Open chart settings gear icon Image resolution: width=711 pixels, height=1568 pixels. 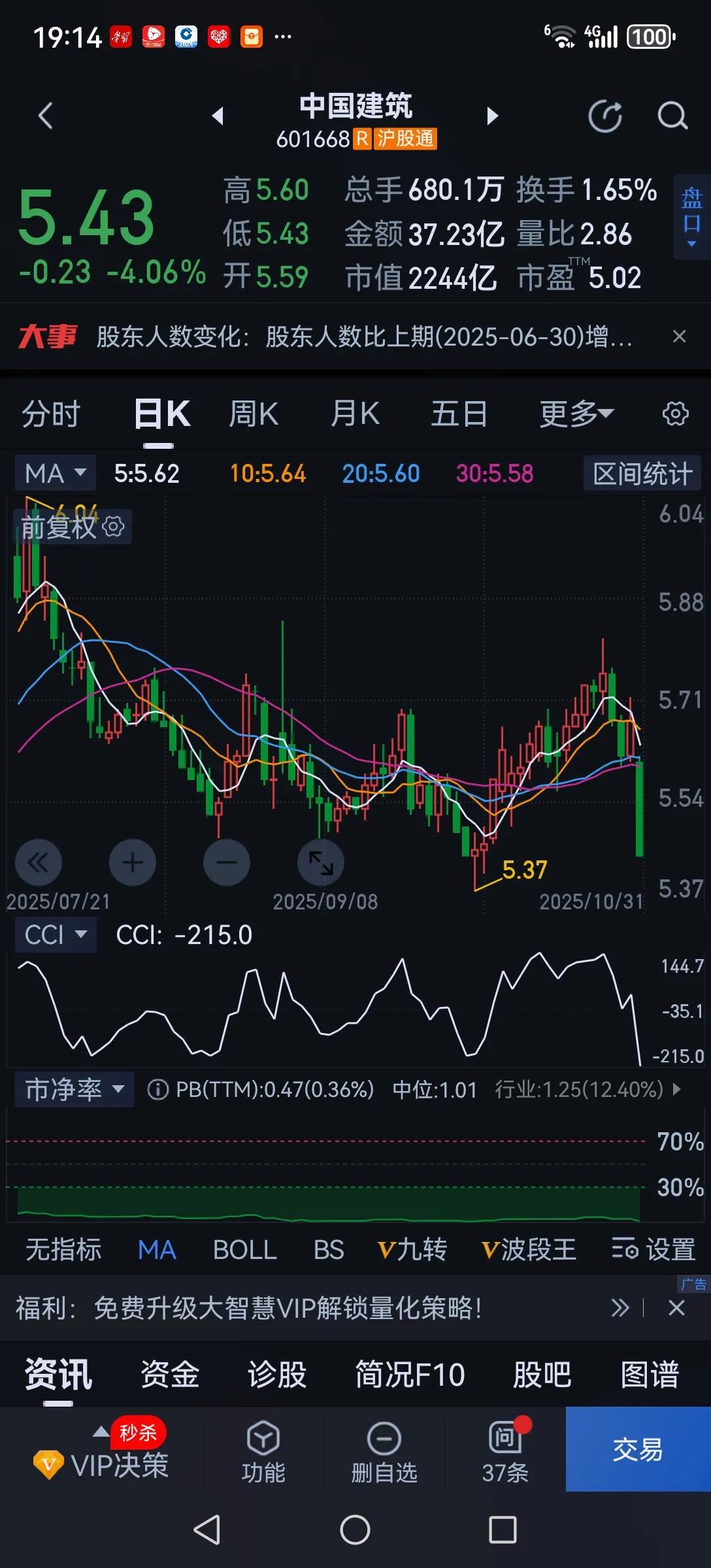pyautogui.click(x=676, y=414)
